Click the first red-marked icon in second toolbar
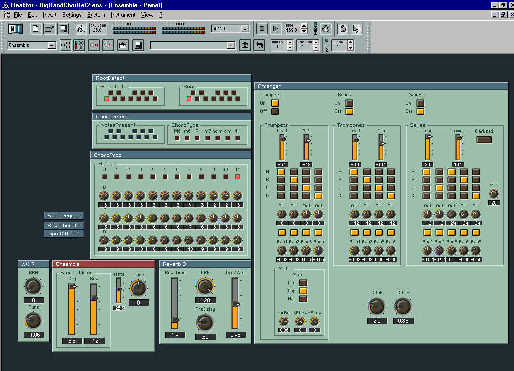The image size is (514, 371). click(x=94, y=45)
